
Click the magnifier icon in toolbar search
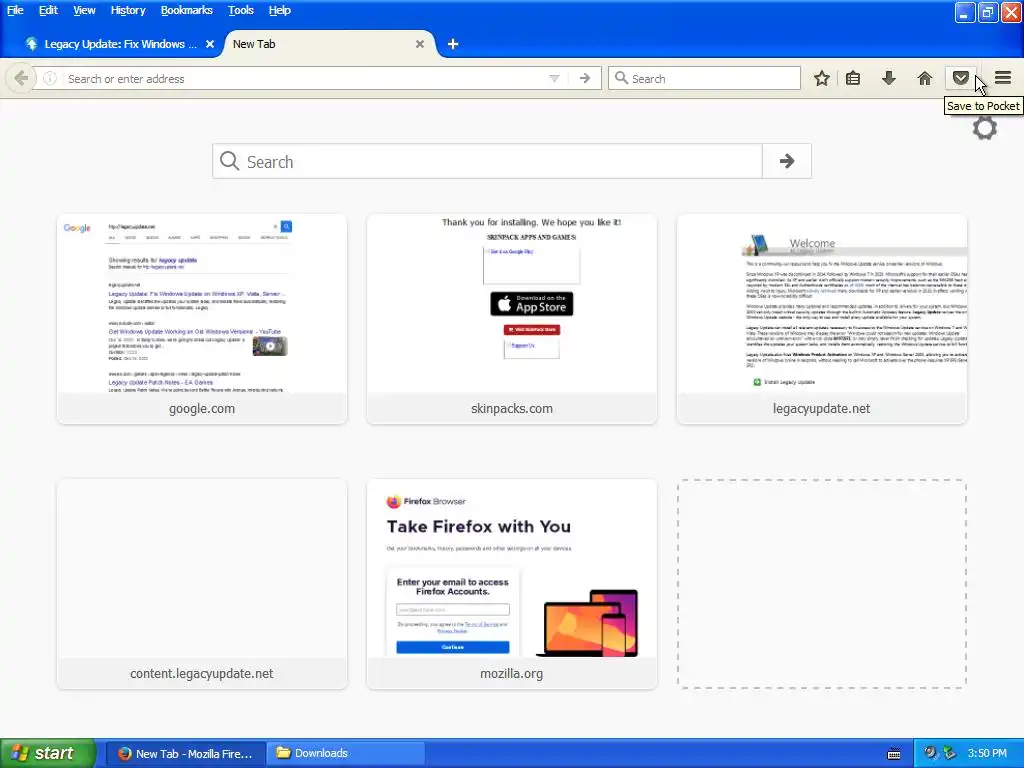(x=622, y=78)
